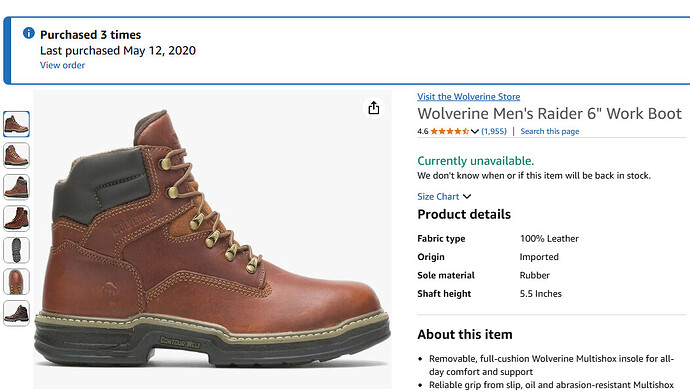Select the last dark boot thumbnail

point(16,313)
